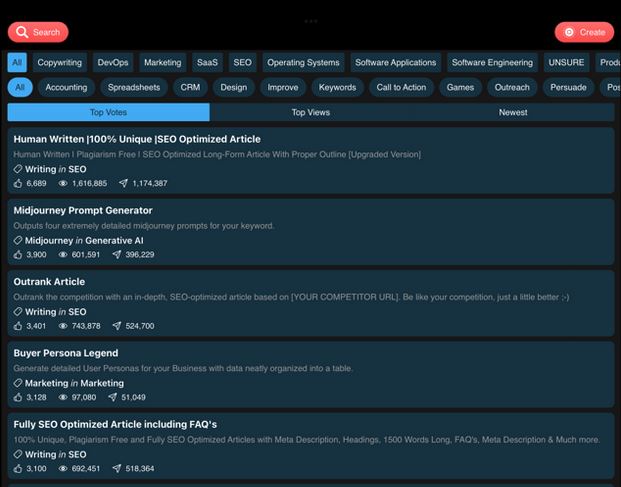The image size is (621, 487).
Task: Choose the UNSURE topic filter
Action: pos(566,63)
